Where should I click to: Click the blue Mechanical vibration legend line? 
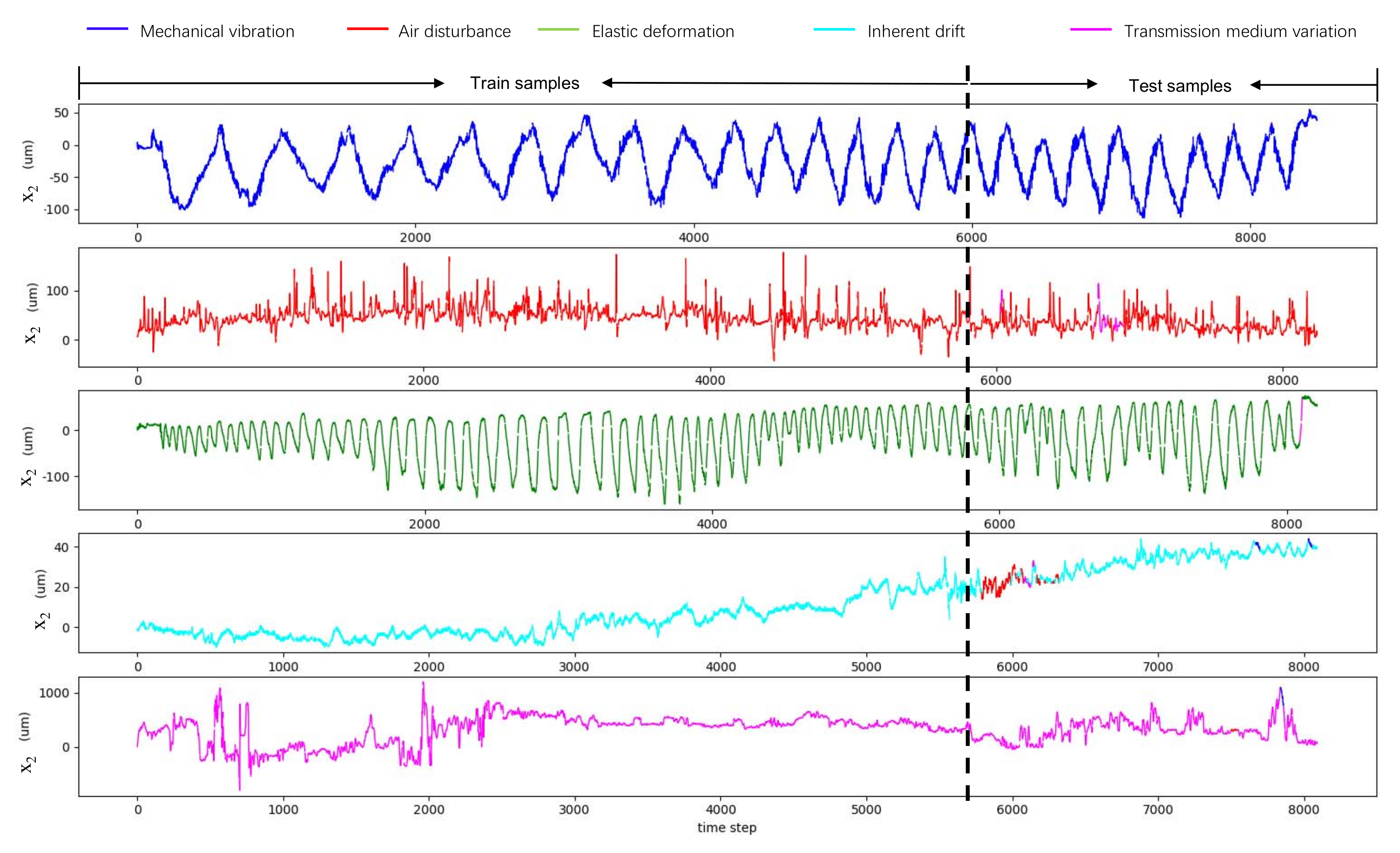(x=108, y=29)
